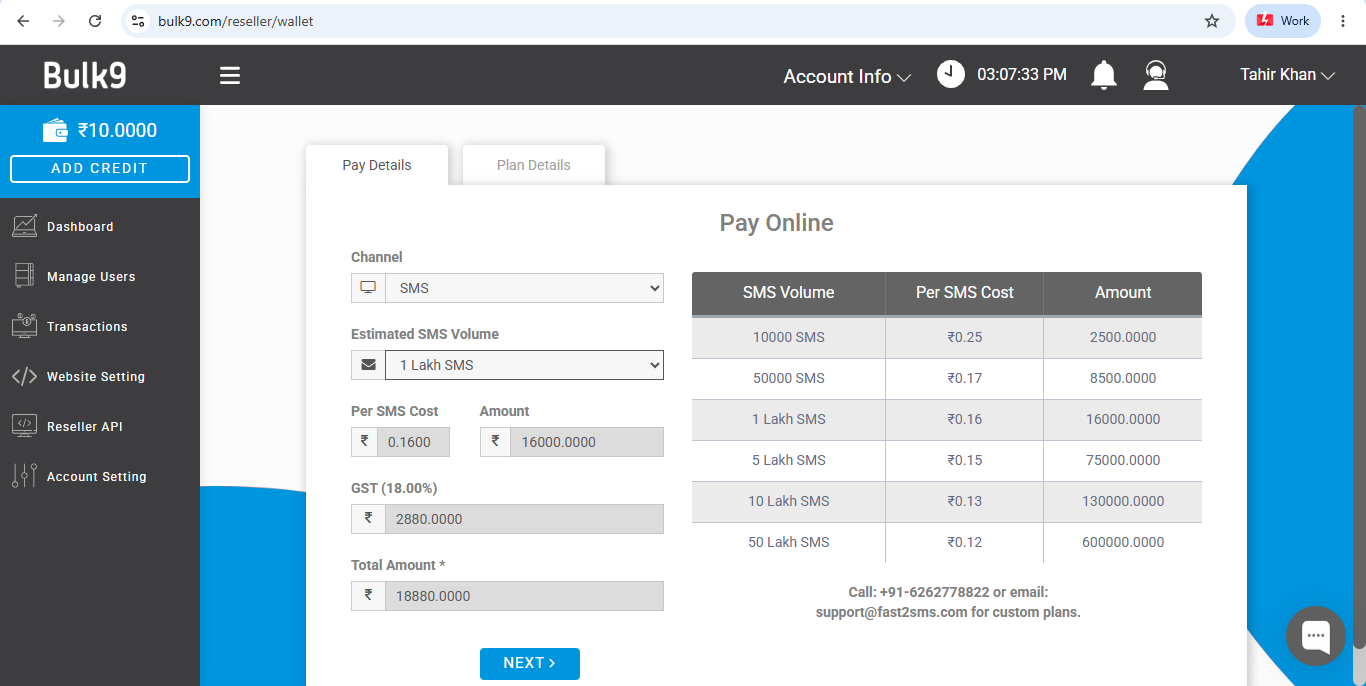Viewport: 1366px width, 686px height.
Task: Click the Dashboard chart icon
Action: click(25, 226)
